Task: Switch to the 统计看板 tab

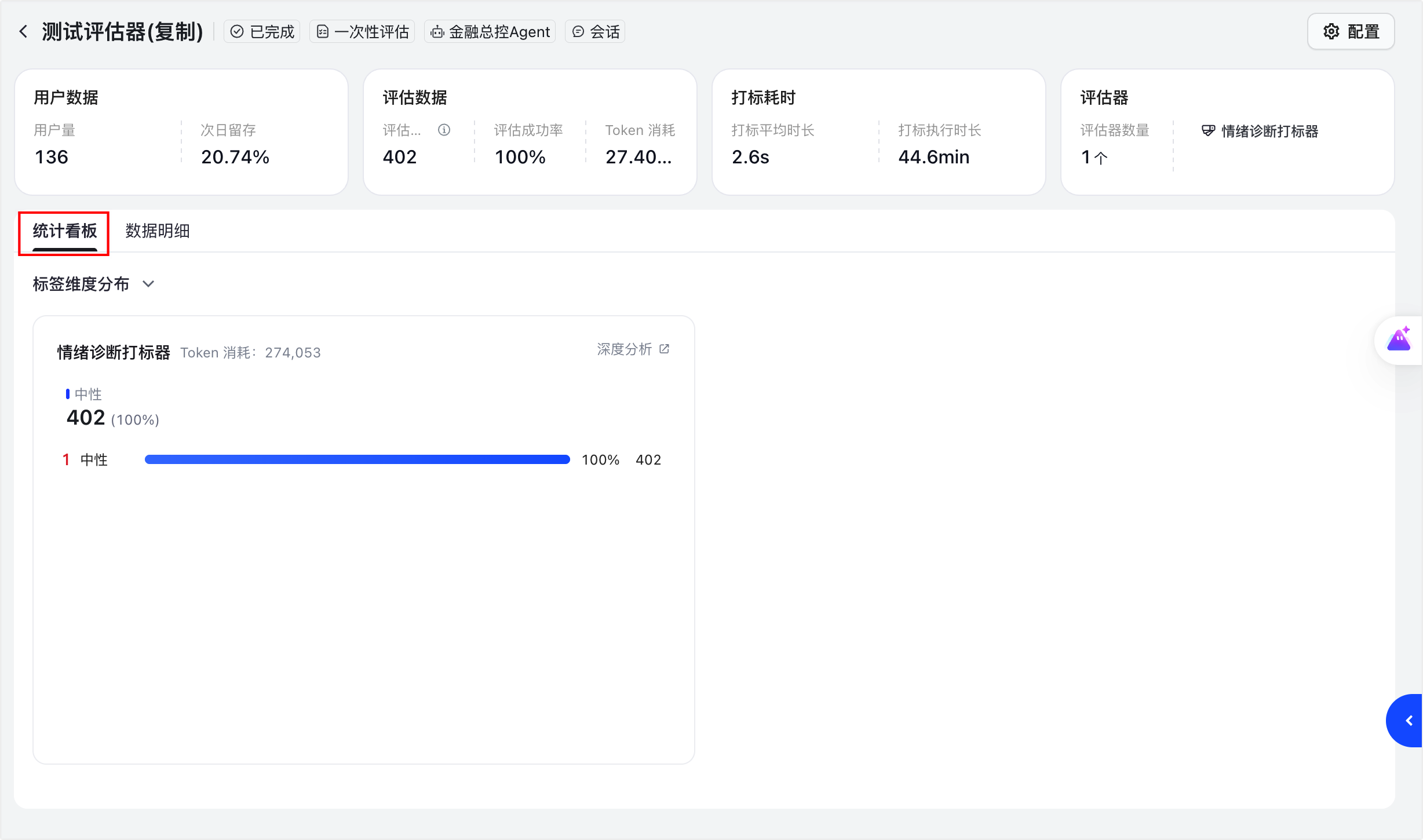Action: pos(64,231)
